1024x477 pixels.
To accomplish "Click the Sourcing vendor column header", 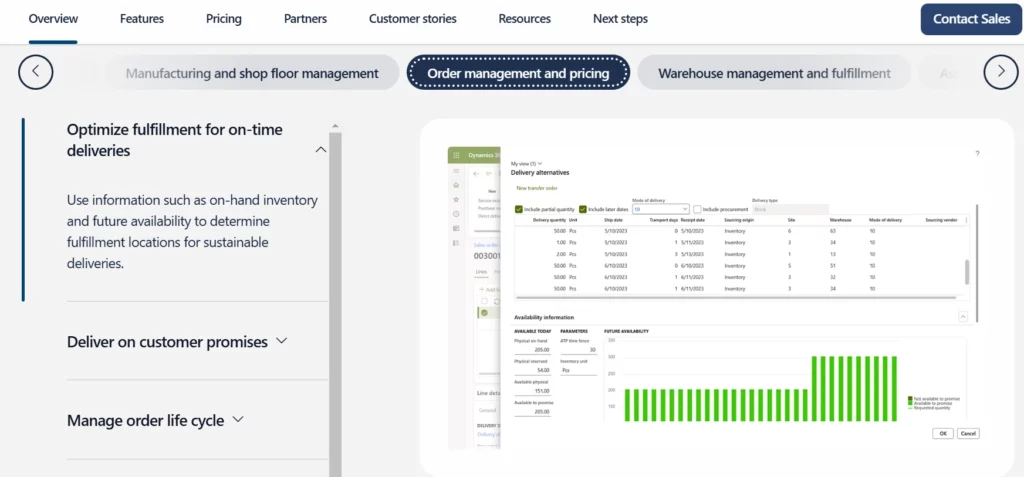I will (x=941, y=220).
